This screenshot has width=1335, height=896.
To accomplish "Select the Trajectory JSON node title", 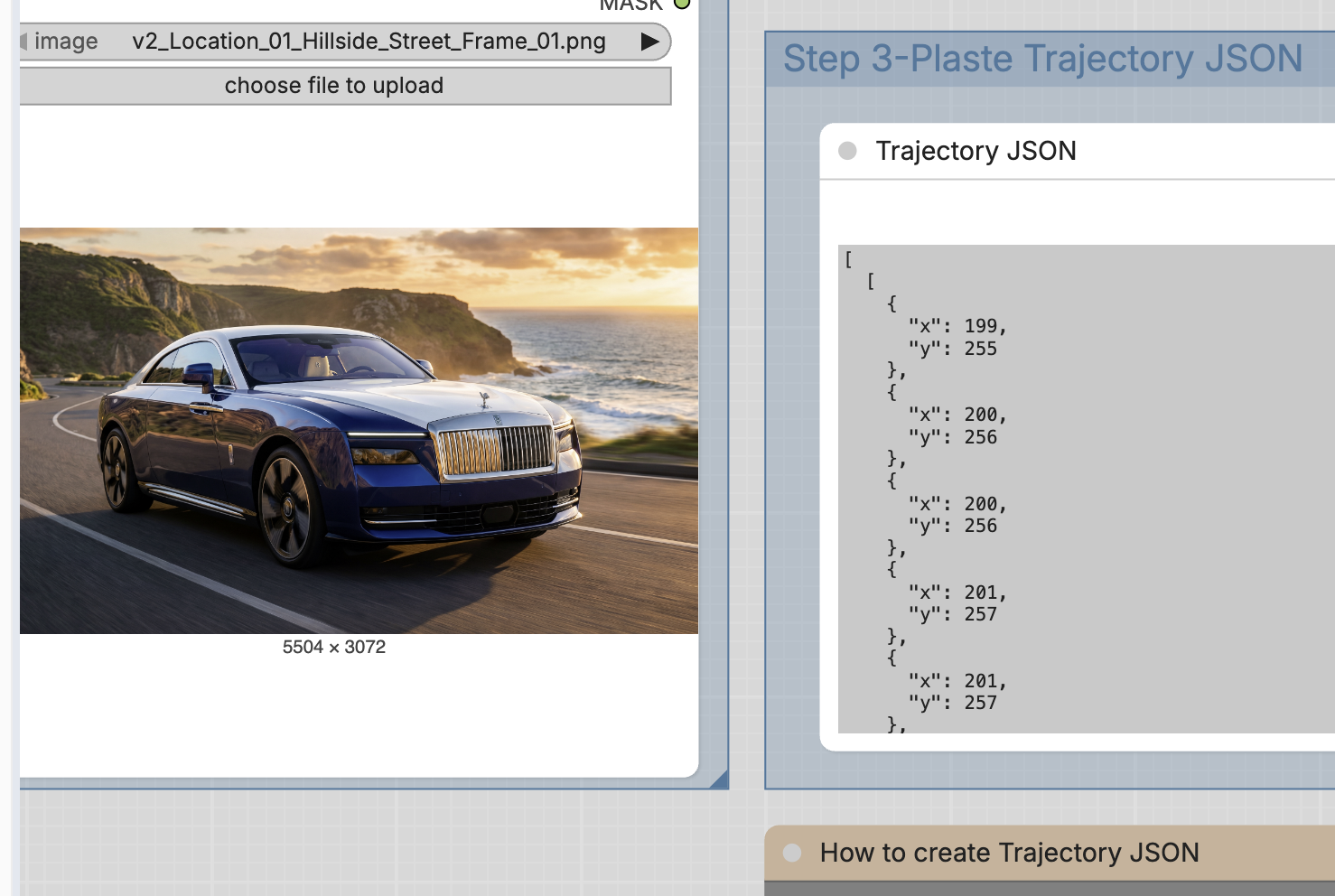I will 976,151.
